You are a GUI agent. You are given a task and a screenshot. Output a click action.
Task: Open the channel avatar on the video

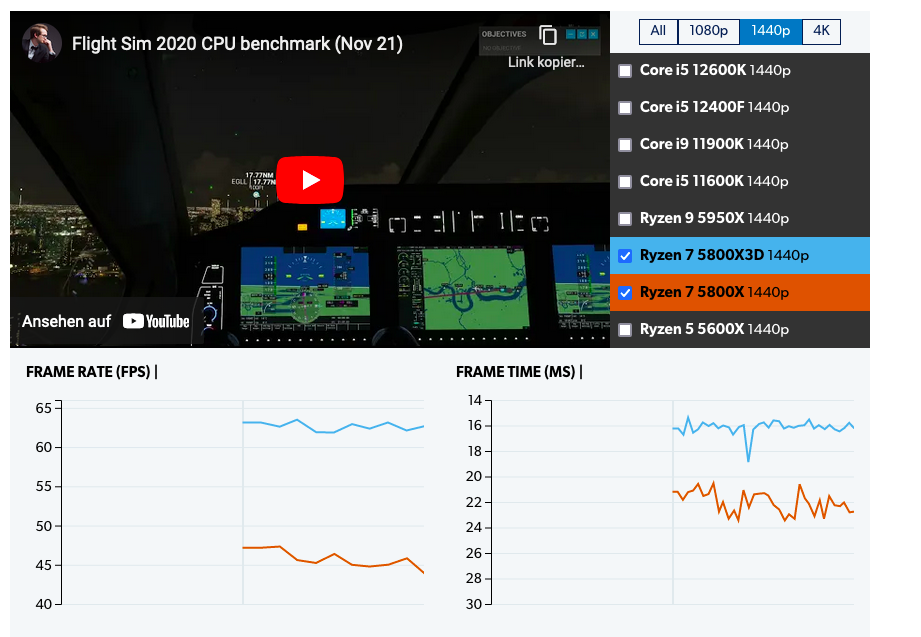42,43
